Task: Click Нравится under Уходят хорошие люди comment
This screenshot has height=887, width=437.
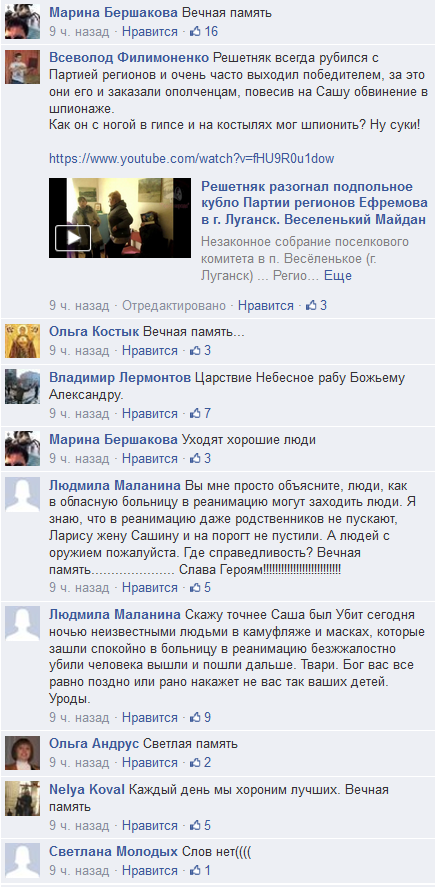Action: tap(150, 458)
